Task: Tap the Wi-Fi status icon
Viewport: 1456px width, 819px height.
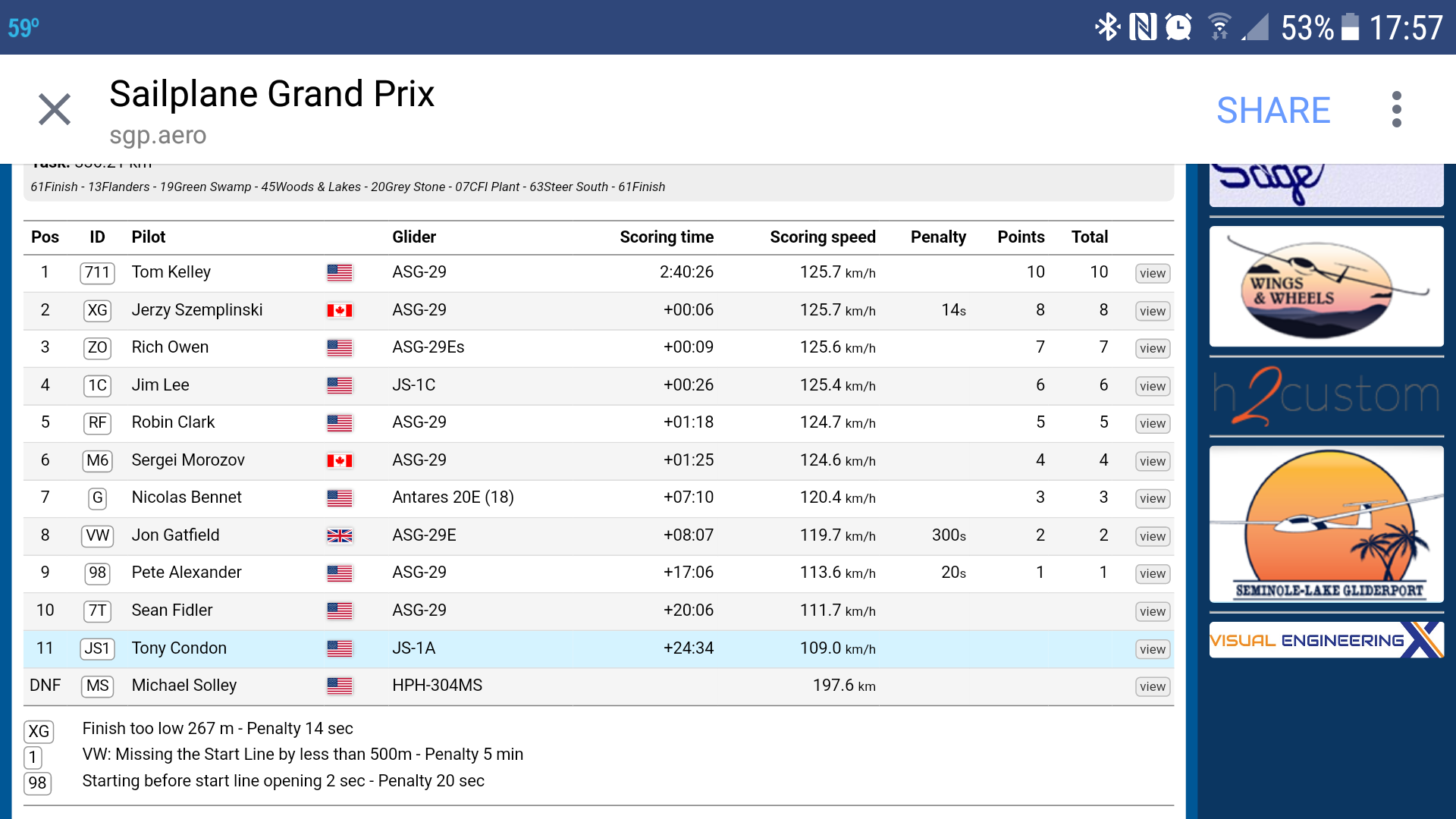Action: [x=1219, y=27]
